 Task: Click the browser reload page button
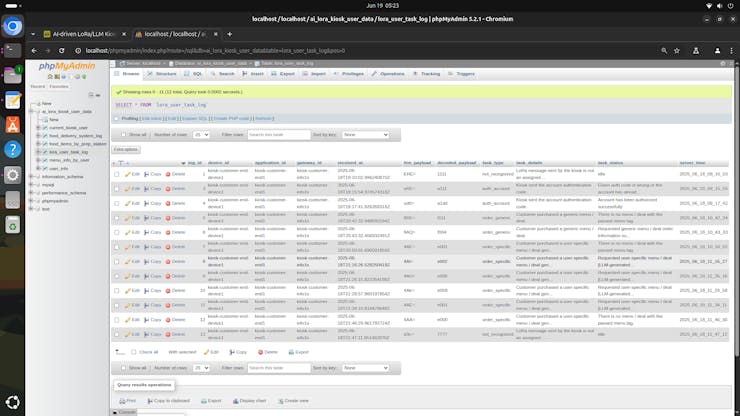(63, 49)
